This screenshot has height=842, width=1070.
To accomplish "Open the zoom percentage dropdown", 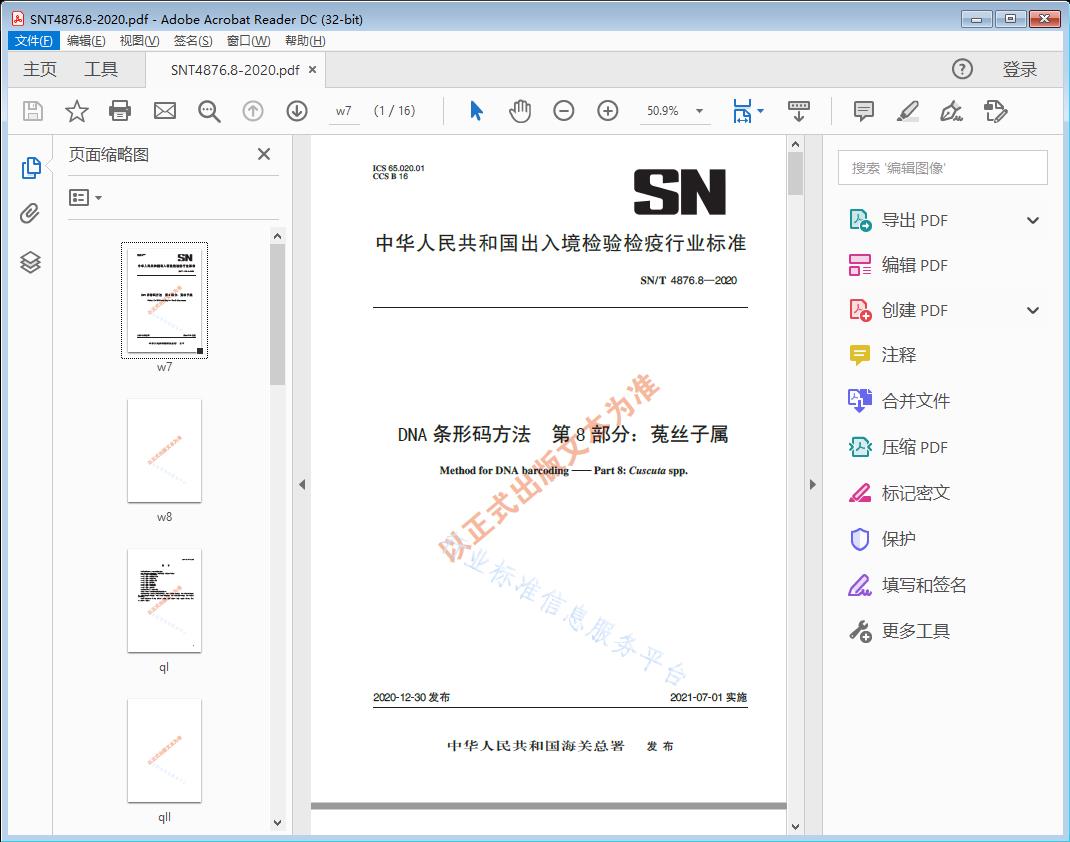I will [x=697, y=111].
